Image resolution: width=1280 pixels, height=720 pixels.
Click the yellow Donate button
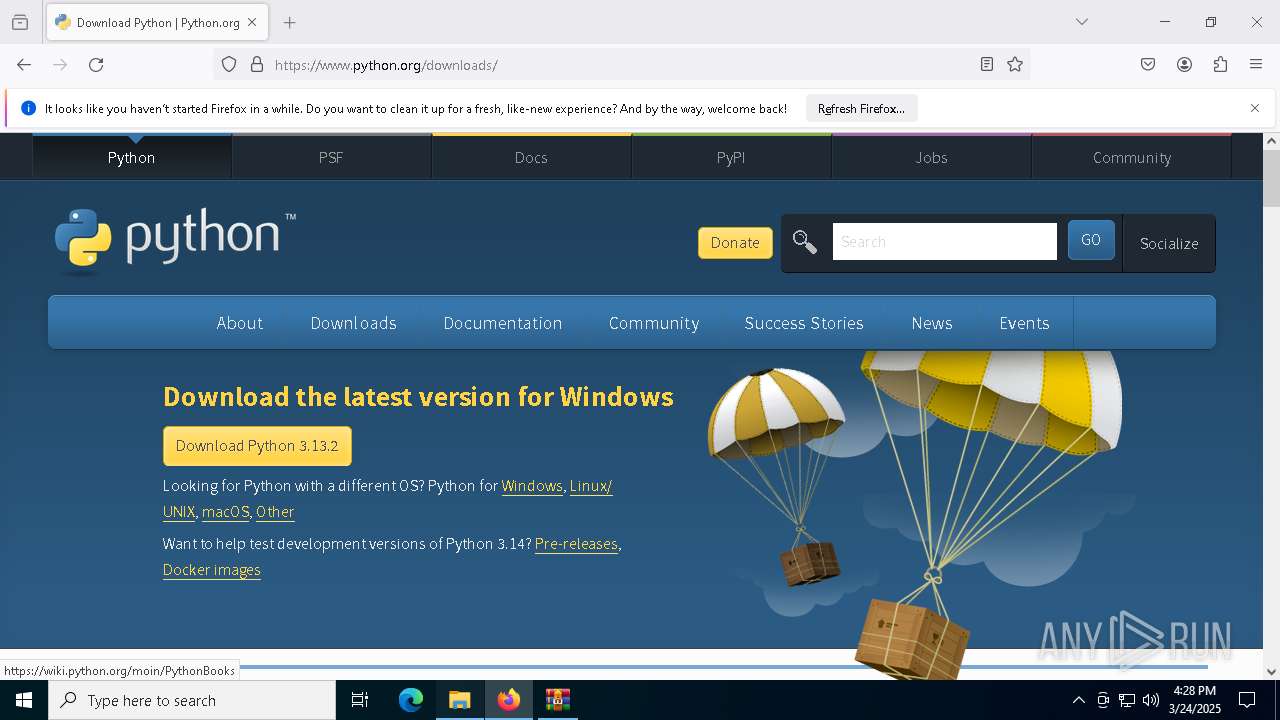pos(735,243)
